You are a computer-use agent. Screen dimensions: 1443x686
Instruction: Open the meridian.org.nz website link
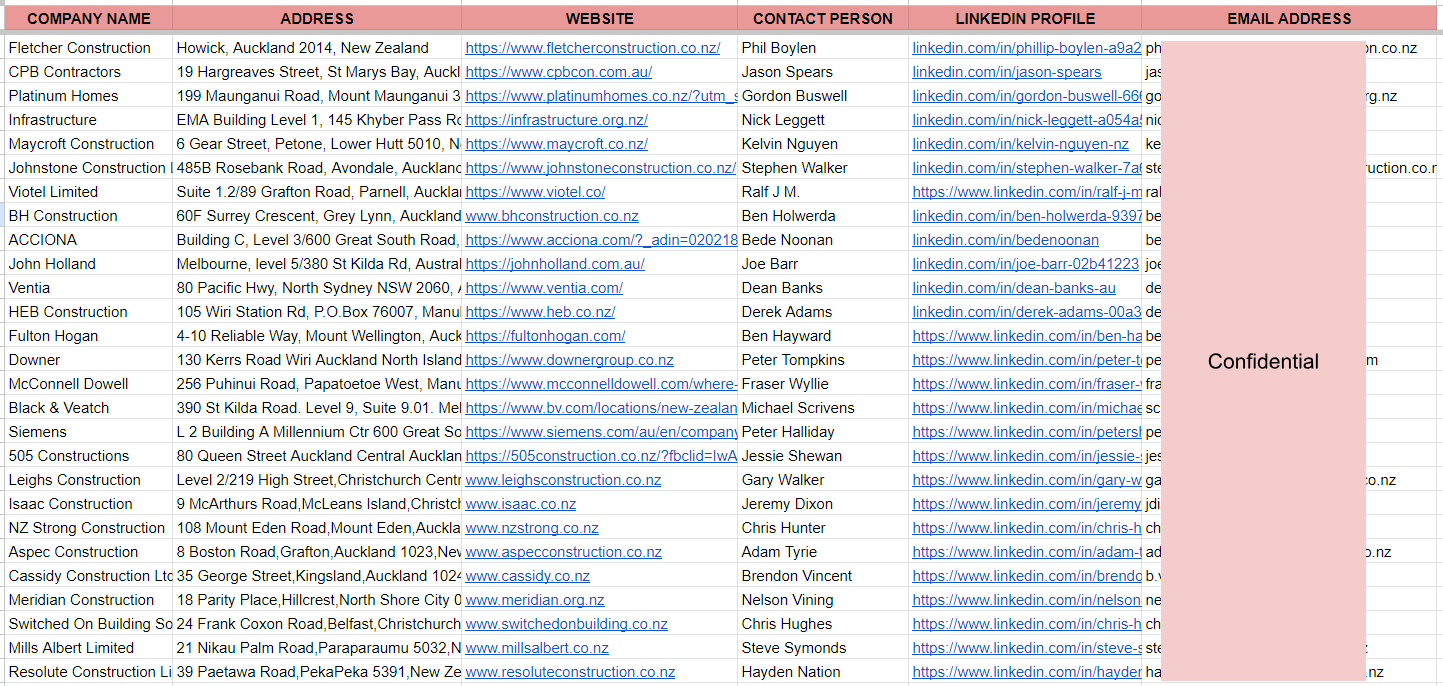535,600
